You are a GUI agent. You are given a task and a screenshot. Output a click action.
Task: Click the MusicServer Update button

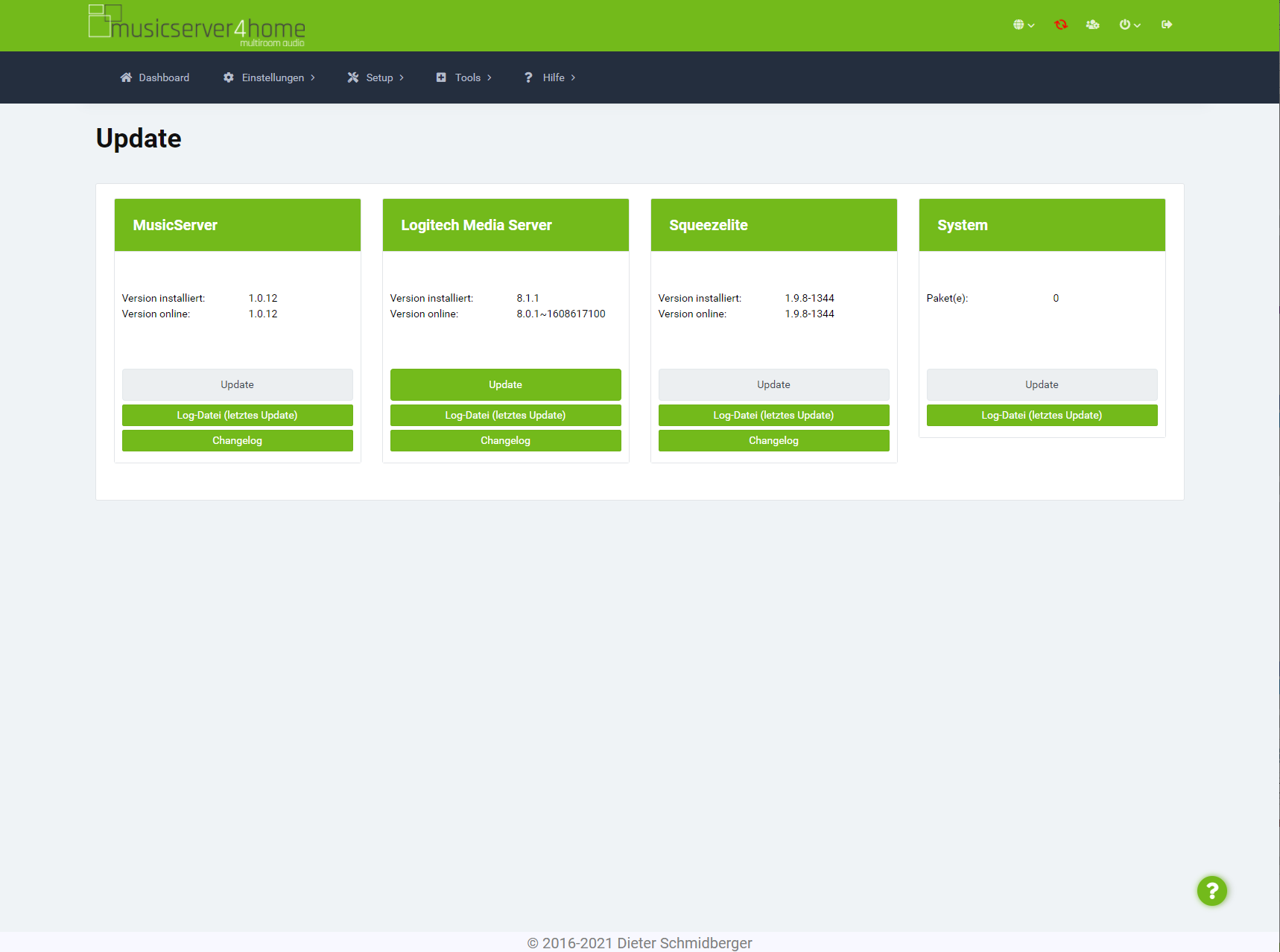tap(237, 384)
